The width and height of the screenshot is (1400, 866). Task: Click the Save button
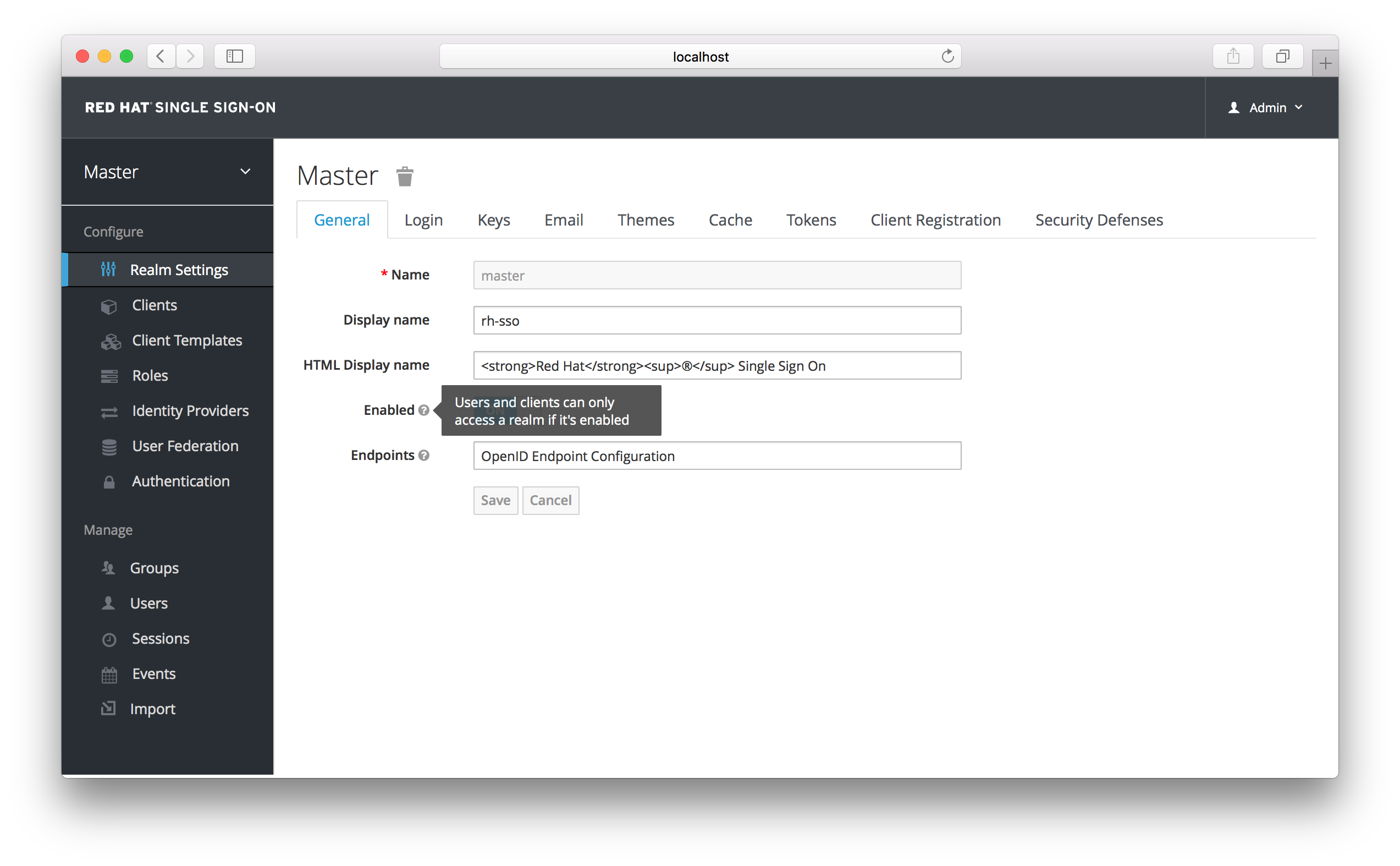click(x=494, y=499)
